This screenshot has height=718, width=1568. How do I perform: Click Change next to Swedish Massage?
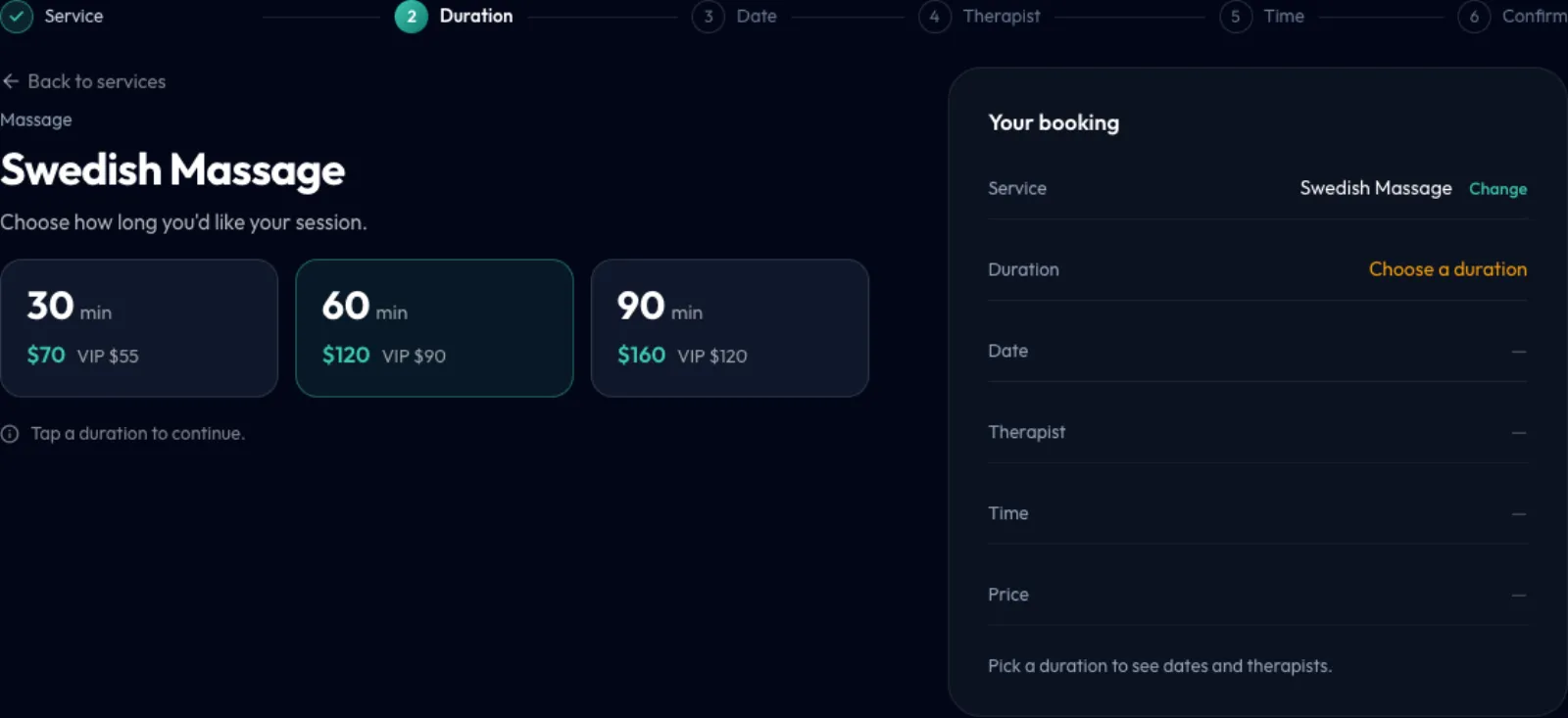pyautogui.click(x=1497, y=189)
